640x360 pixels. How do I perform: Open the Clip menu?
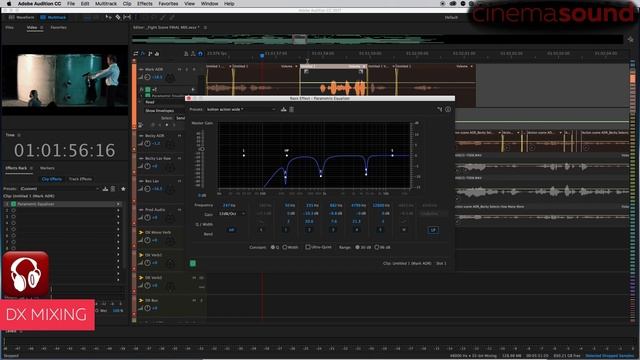click(127, 4)
